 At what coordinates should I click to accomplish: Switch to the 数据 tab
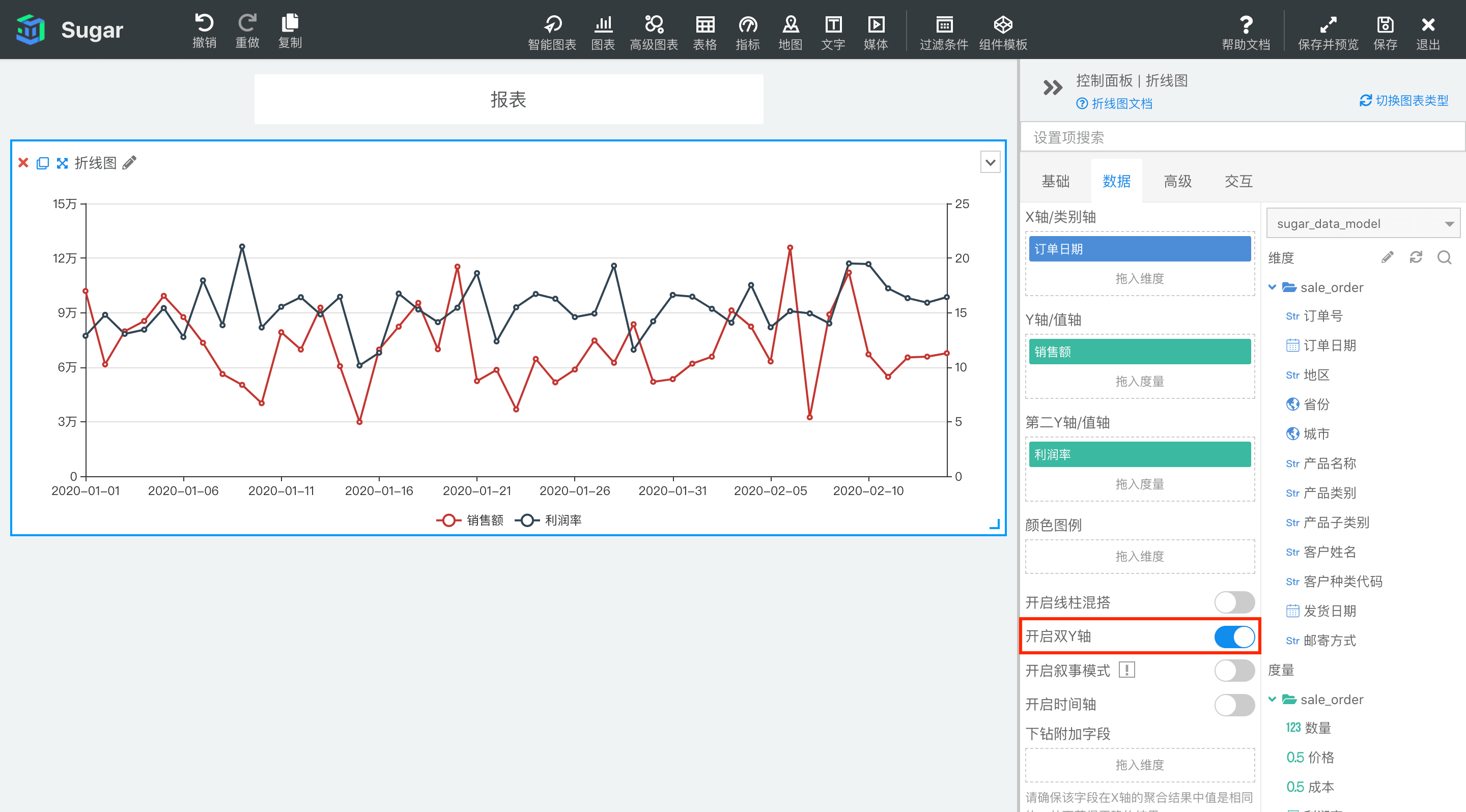[1116, 182]
